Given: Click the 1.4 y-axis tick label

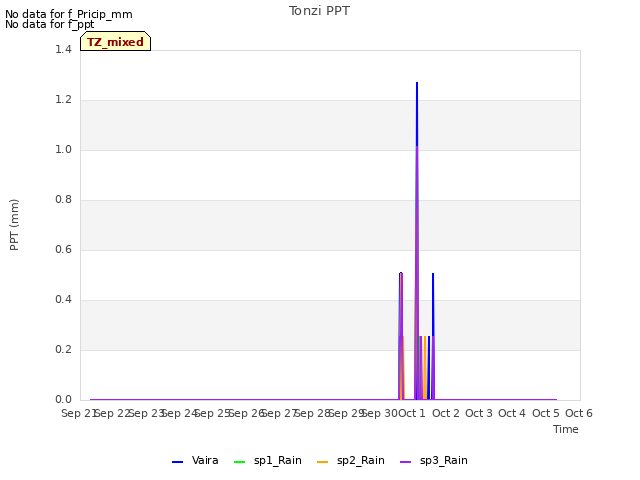Looking at the screenshot, I should tap(63, 49).
